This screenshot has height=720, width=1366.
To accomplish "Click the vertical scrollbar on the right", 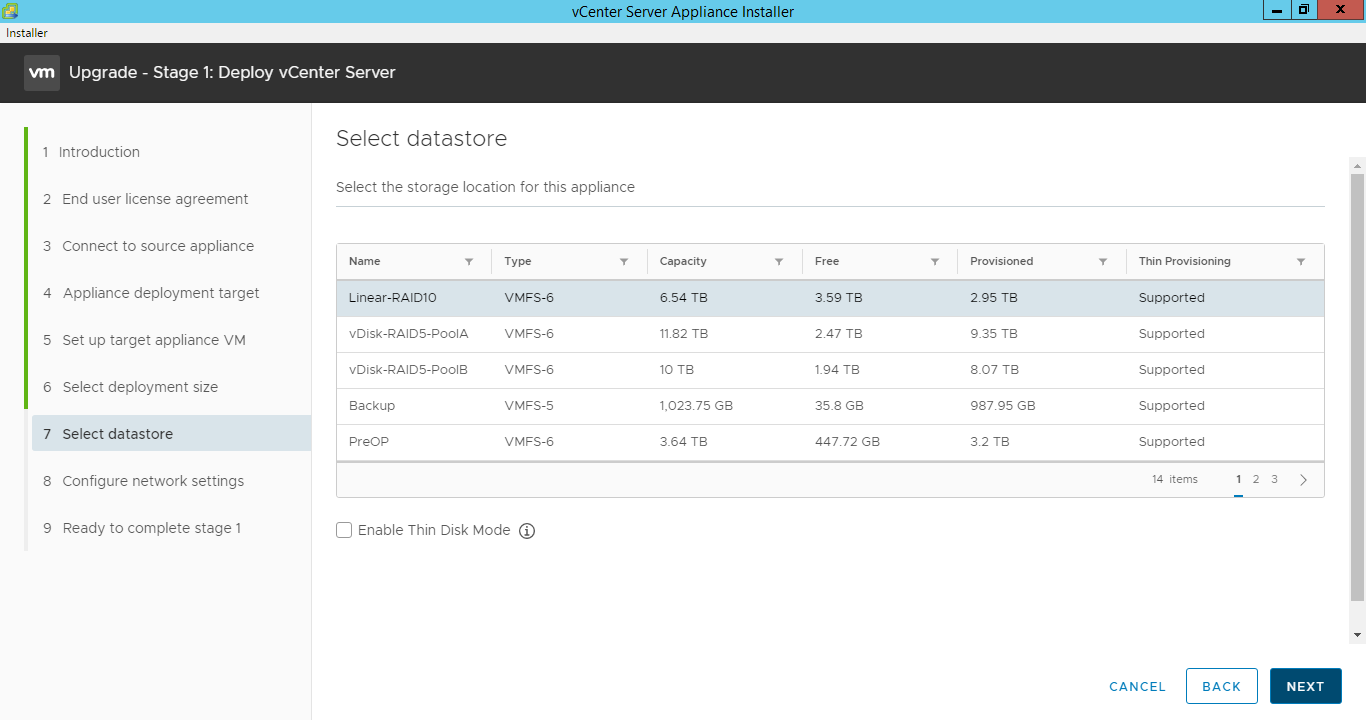I will (1357, 400).
